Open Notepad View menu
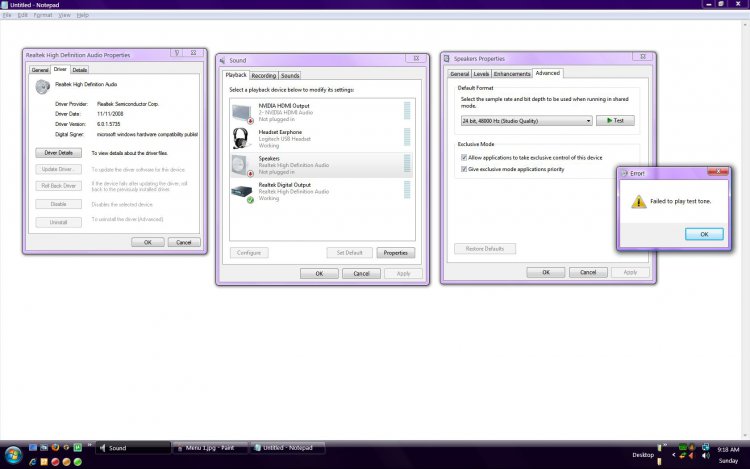 click(x=65, y=15)
